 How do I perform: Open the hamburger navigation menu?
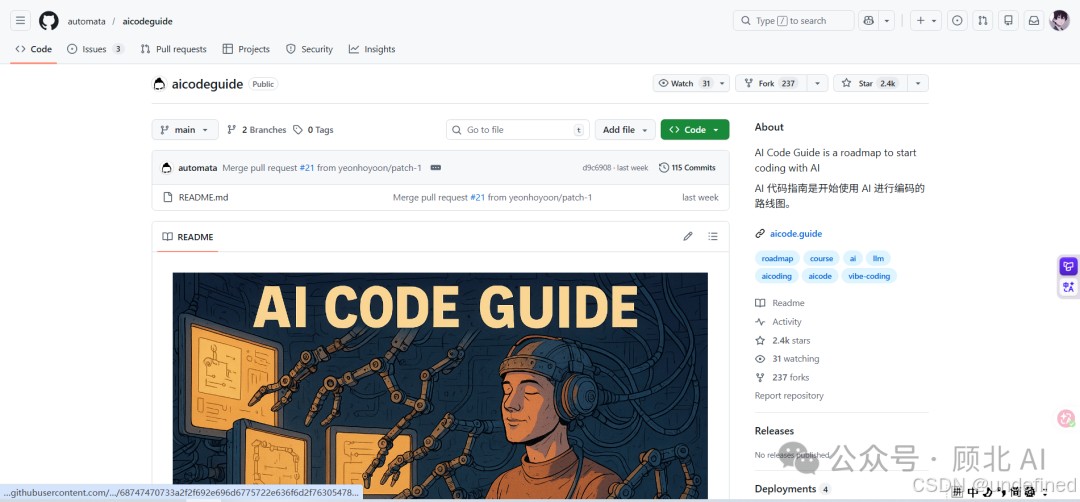[20, 21]
